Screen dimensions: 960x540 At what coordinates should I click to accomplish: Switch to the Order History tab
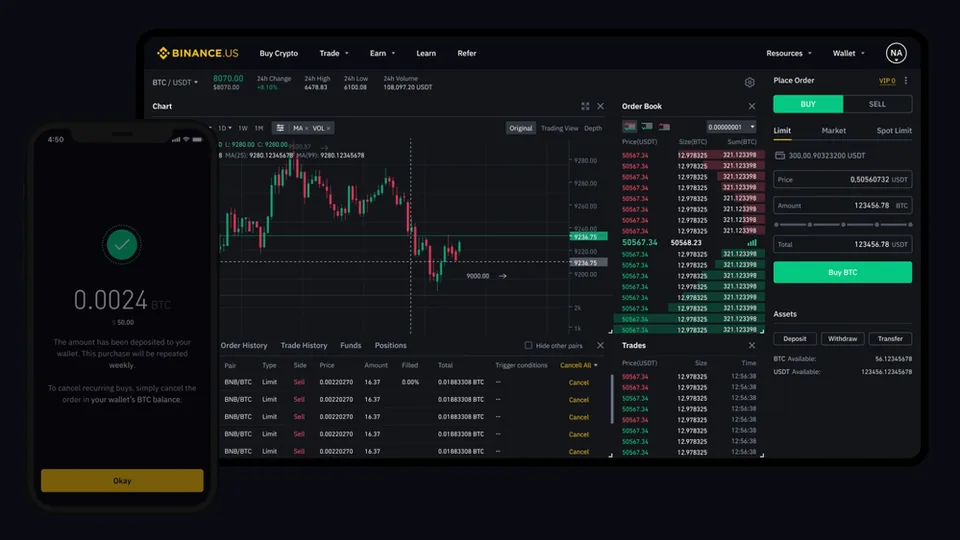pyautogui.click(x=244, y=345)
